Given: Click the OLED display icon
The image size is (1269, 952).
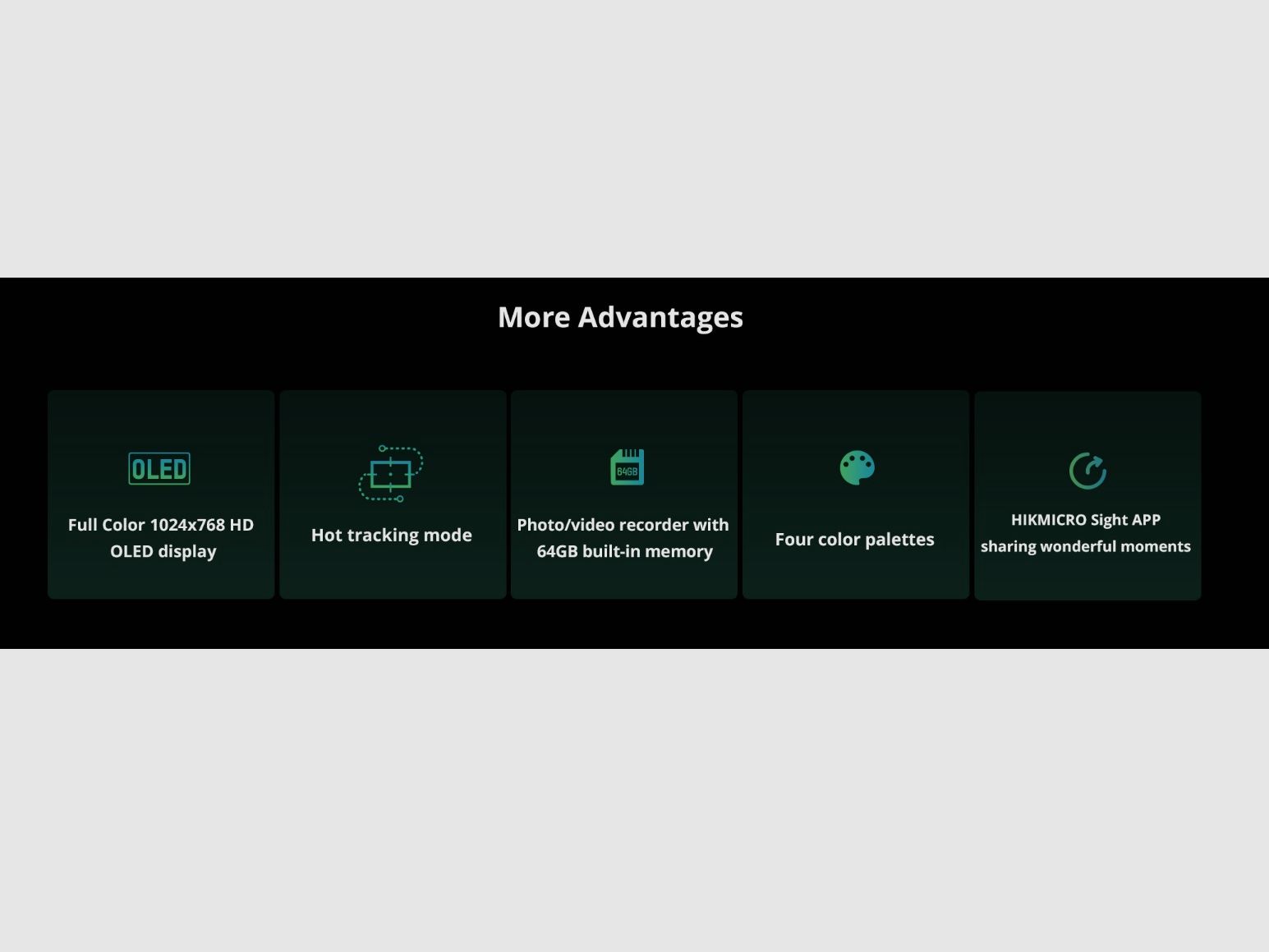Looking at the screenshot, I should pos(159,468).
